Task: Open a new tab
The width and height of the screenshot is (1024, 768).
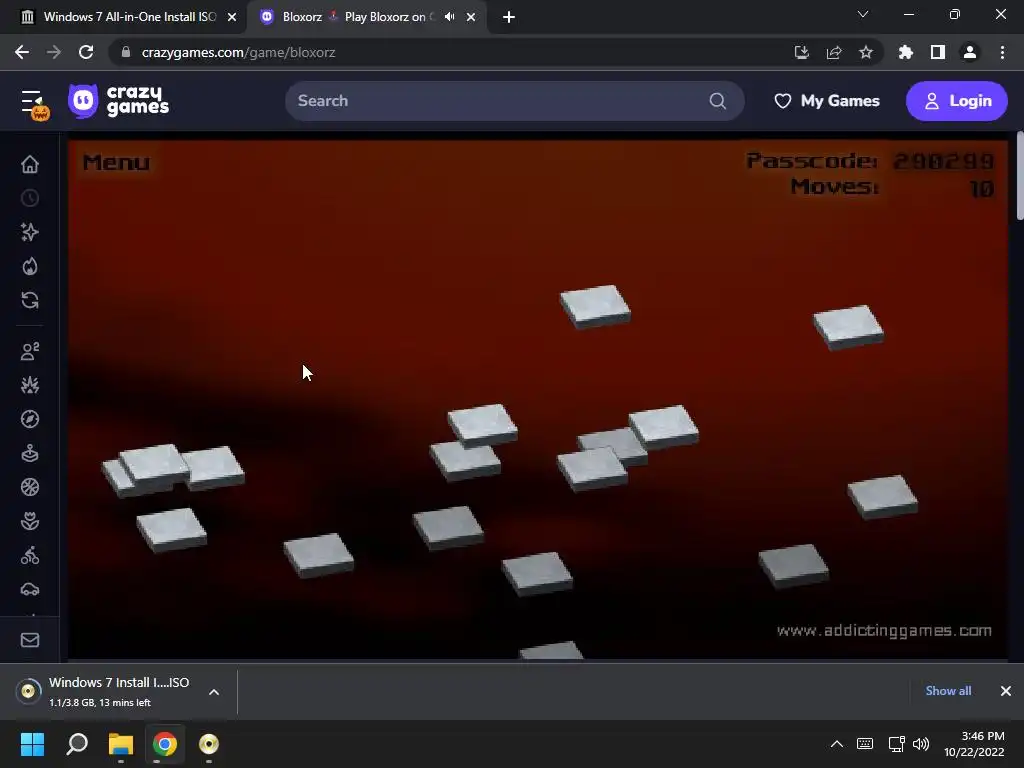Action: [x=509, y=17]
